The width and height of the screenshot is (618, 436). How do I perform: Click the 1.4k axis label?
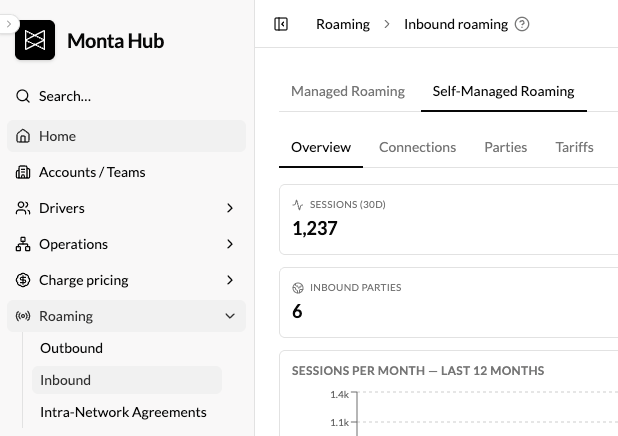[339, 394]
